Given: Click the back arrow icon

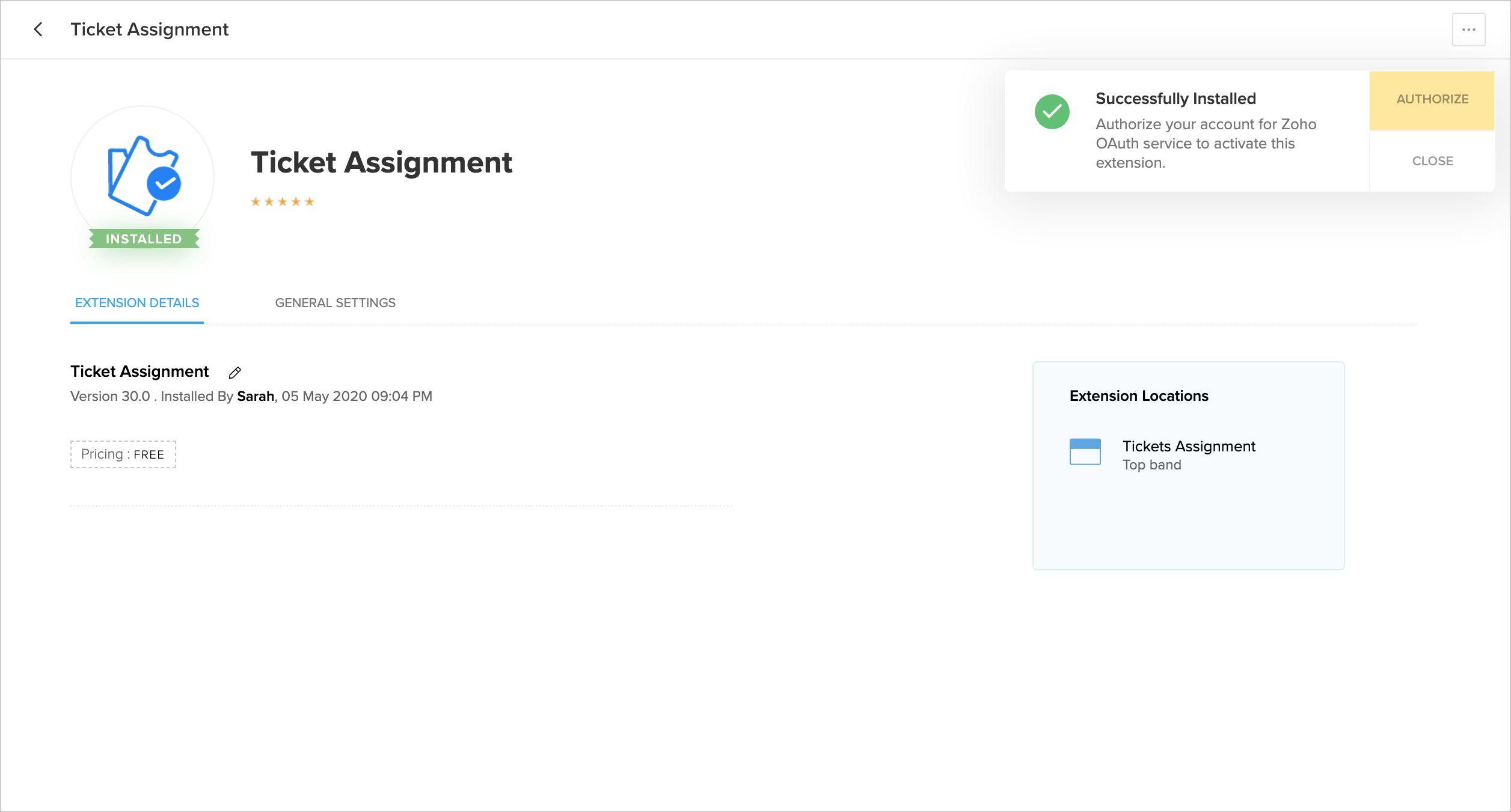Looking at the screenshot, I should (38, 29).
